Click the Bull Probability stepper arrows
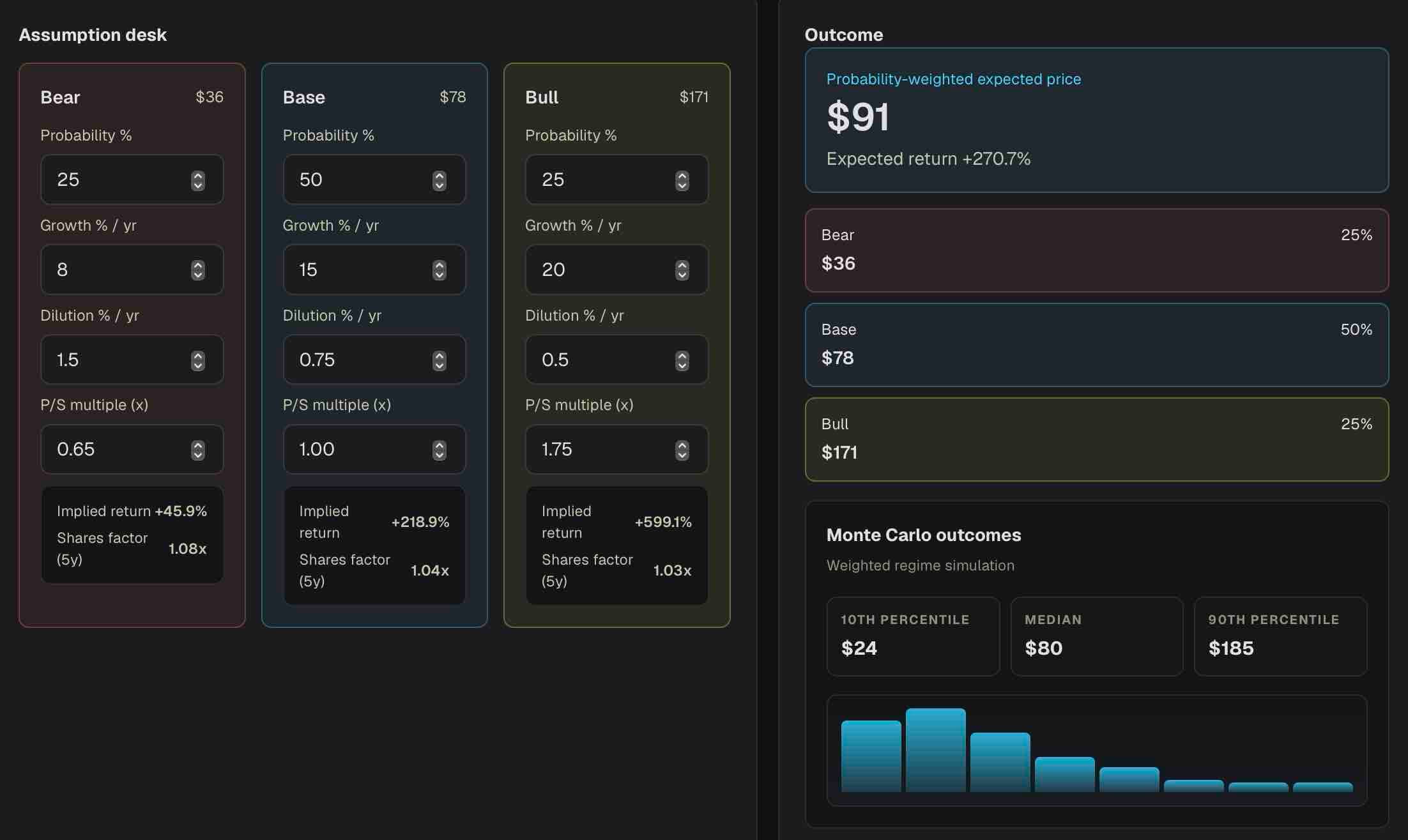The height and width of the screenshot is (840, 1408). tap(682, 181)
